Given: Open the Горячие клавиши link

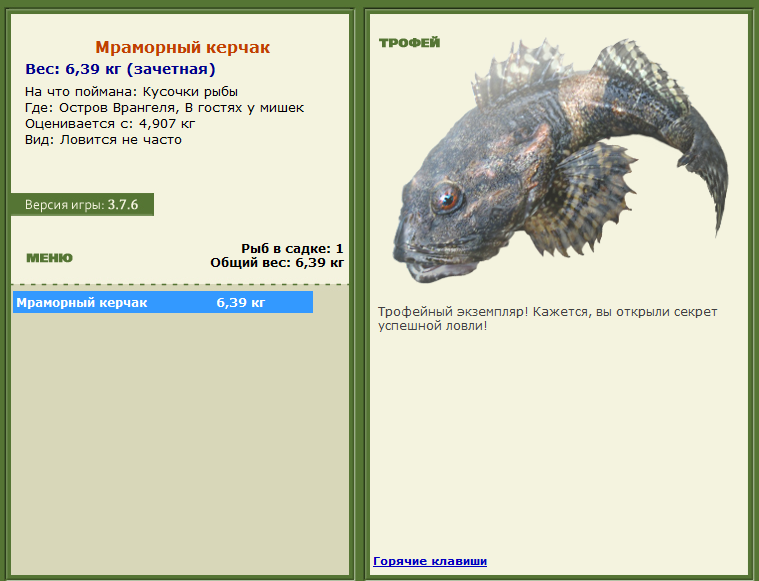Looking at the screenshot, I should tap(430, 561).
